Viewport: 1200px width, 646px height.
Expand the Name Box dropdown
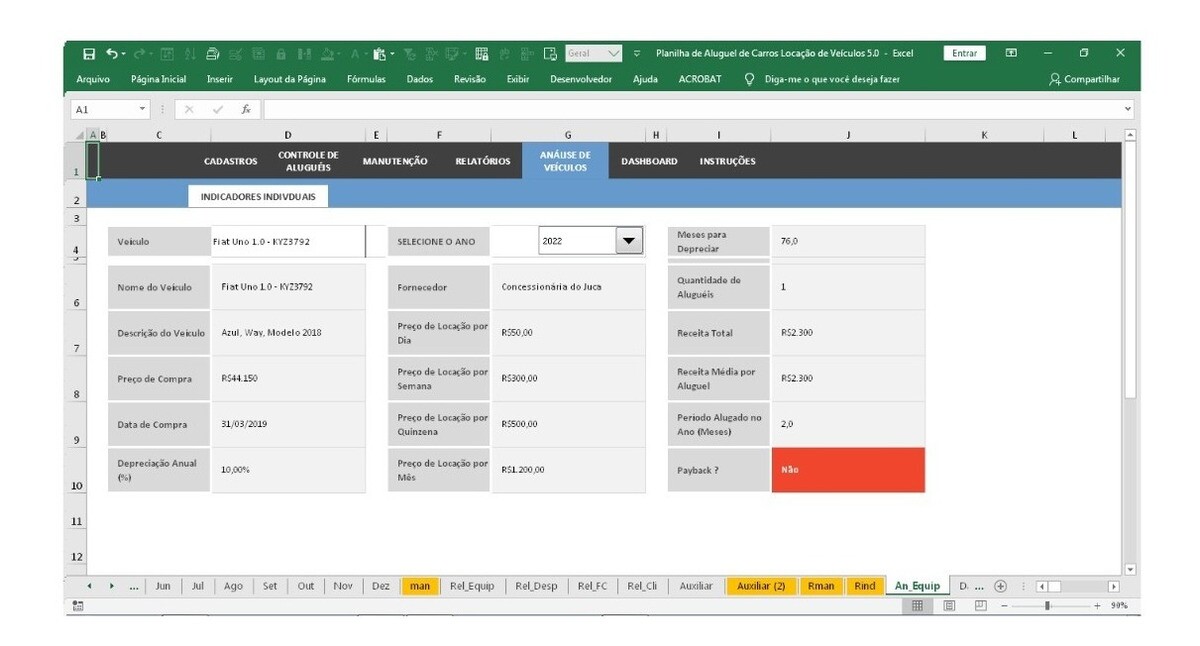pyautogui.click(x=143, y=109)
